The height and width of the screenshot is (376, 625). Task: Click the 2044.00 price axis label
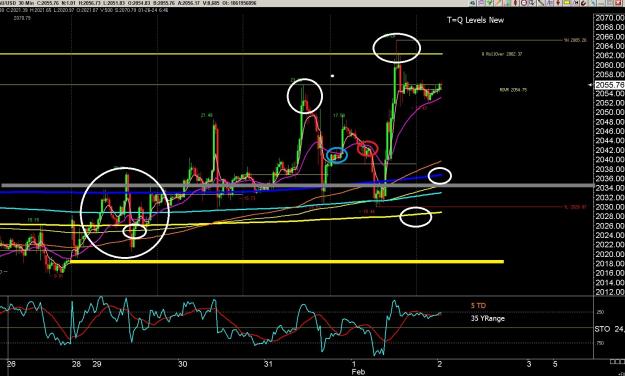610,141
